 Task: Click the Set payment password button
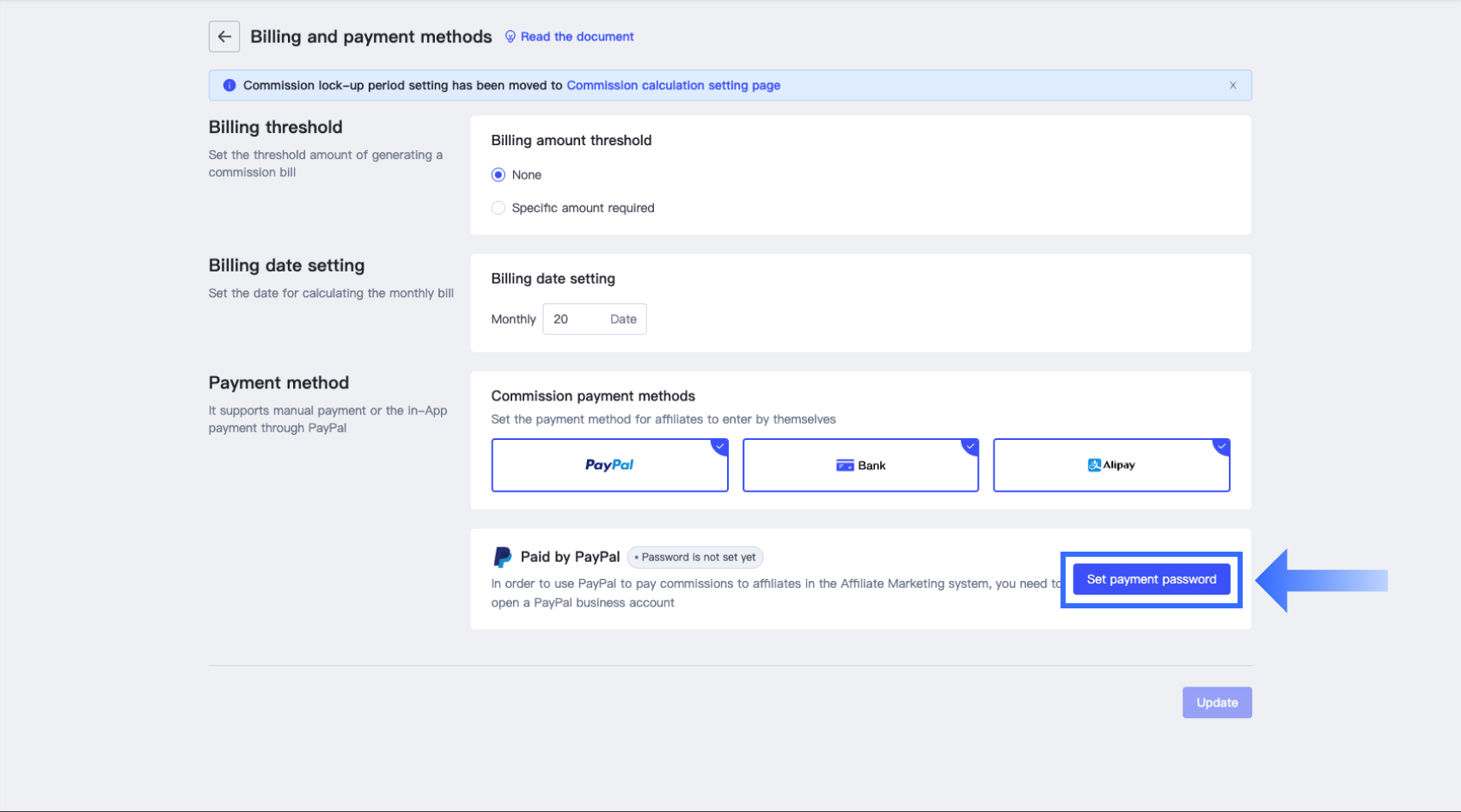tap(1151, 579)
